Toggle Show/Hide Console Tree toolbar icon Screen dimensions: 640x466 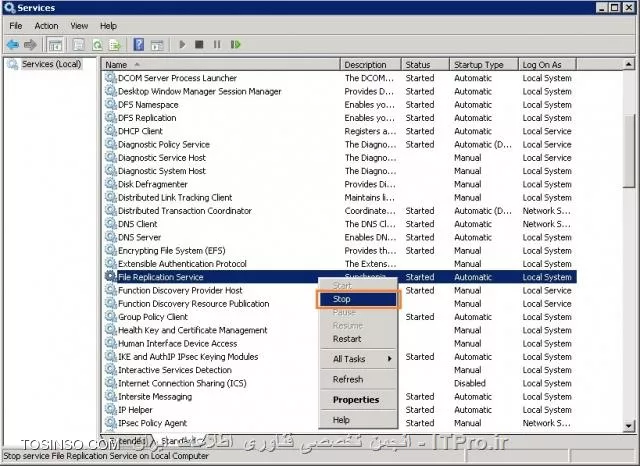55,44
